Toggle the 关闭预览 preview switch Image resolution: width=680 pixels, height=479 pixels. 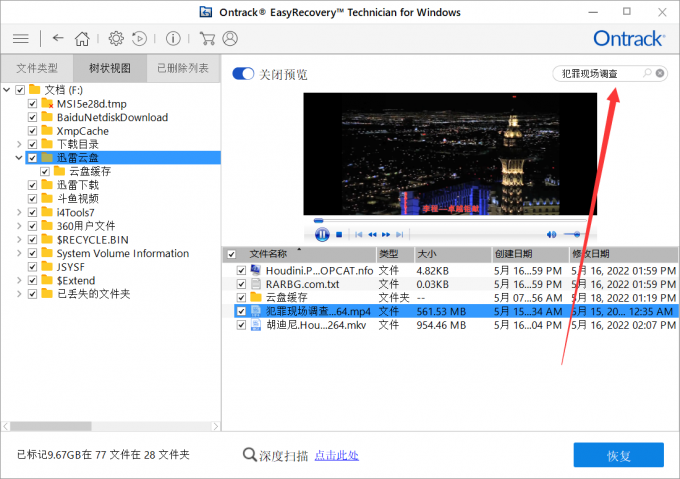pos(242,74)
